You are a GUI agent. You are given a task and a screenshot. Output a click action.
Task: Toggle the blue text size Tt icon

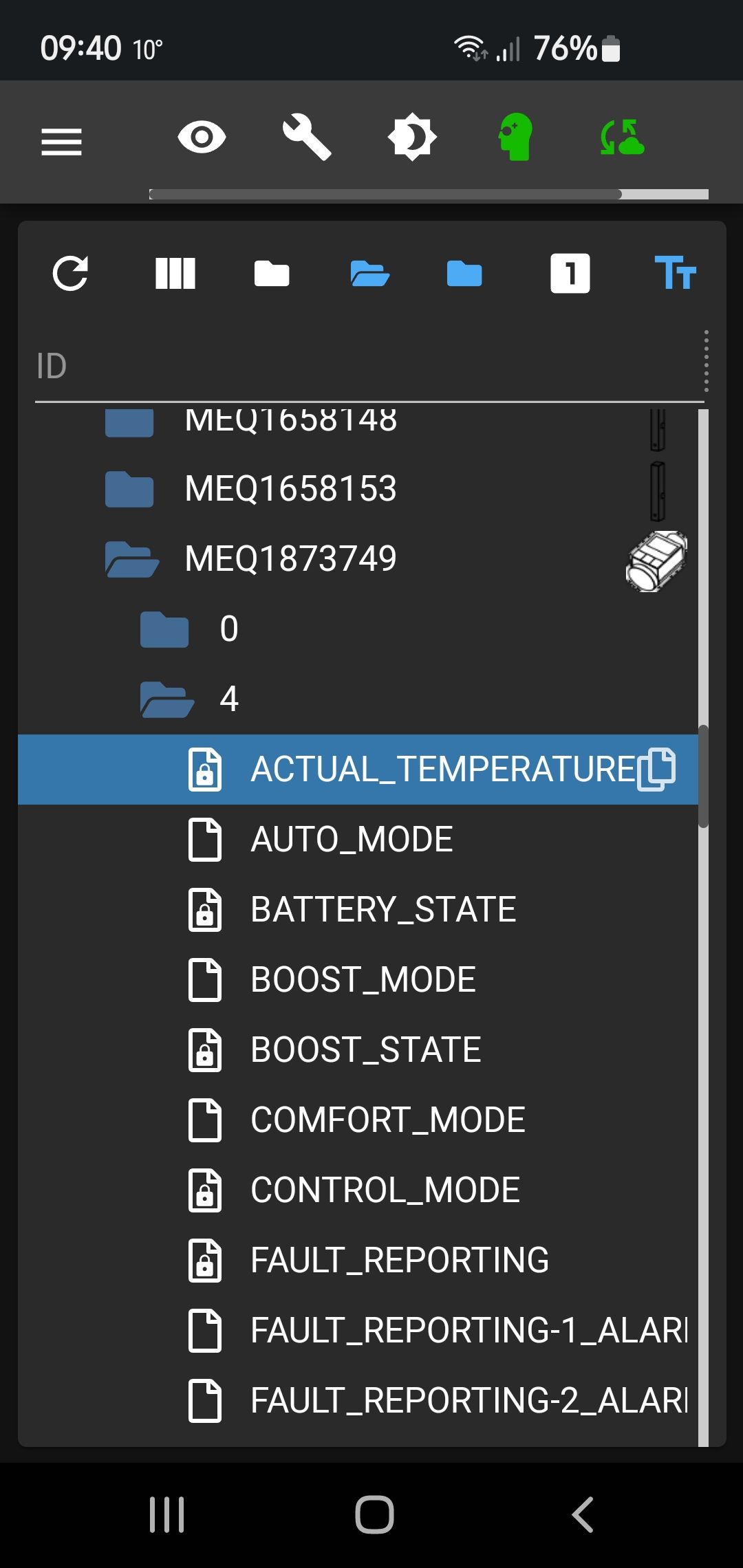click(x=675, y=273)
